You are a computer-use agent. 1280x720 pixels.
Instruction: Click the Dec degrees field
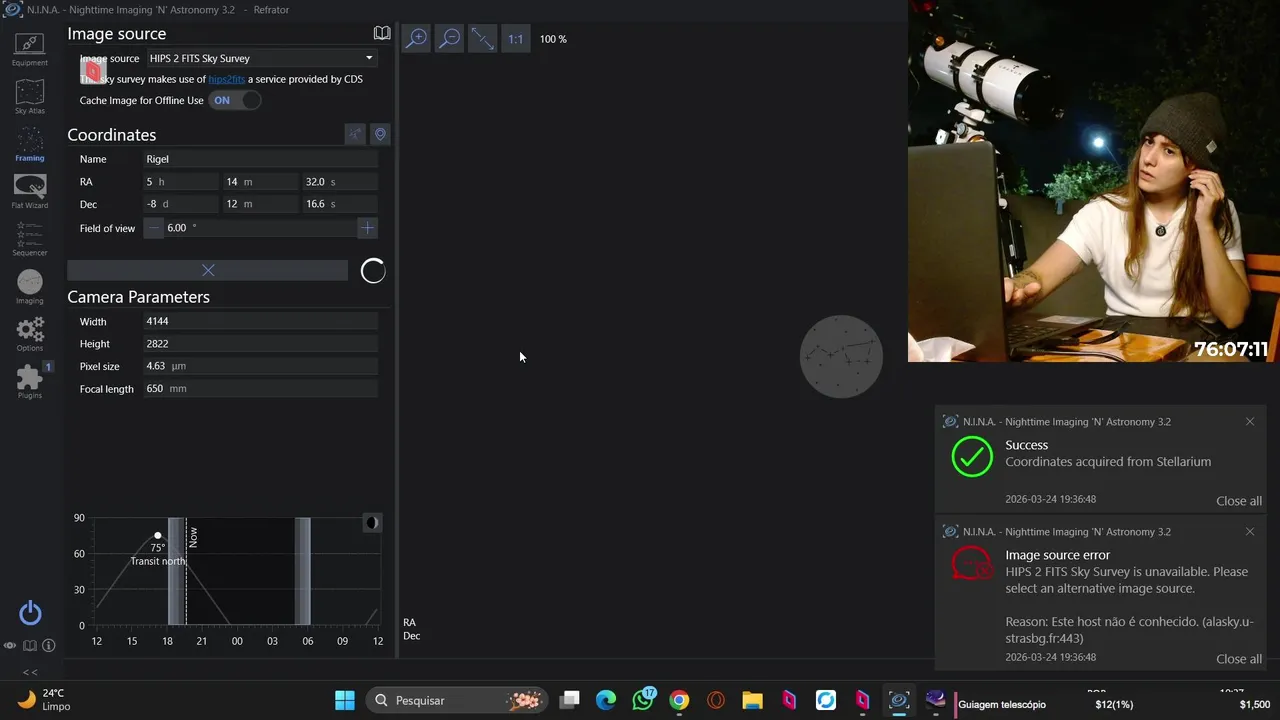[x=181, y=204]
